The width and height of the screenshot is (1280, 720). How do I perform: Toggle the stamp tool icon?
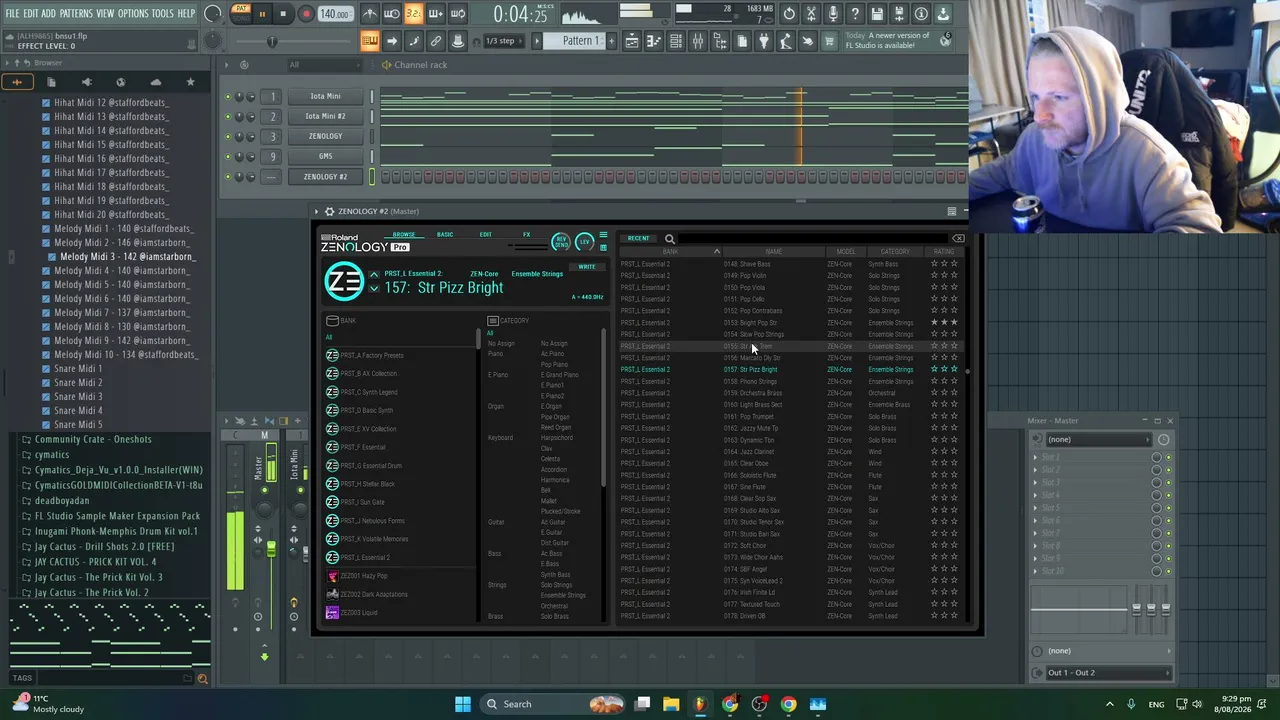(x=458, y=41)
